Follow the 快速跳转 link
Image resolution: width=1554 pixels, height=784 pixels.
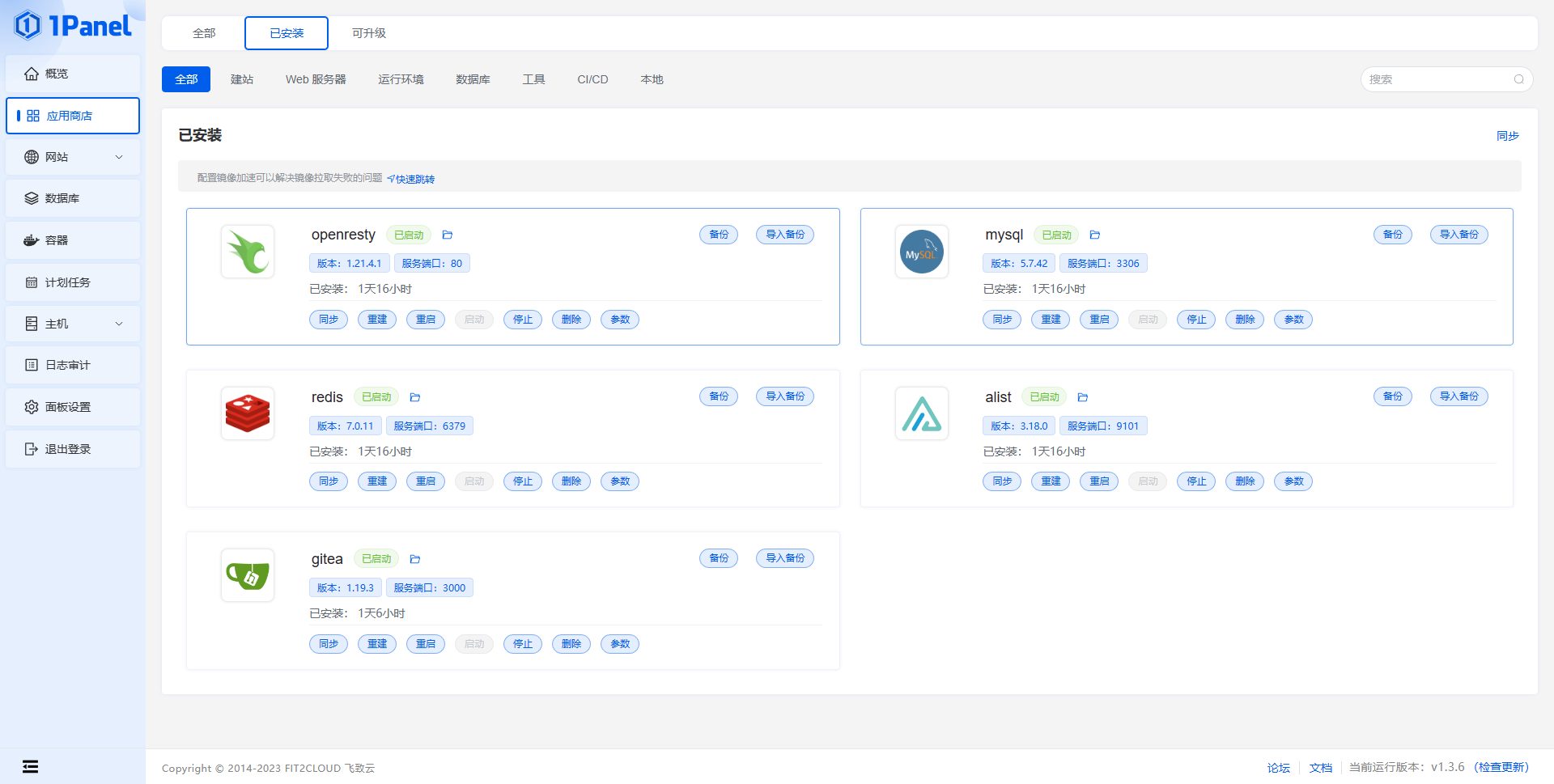coord(411,179)
